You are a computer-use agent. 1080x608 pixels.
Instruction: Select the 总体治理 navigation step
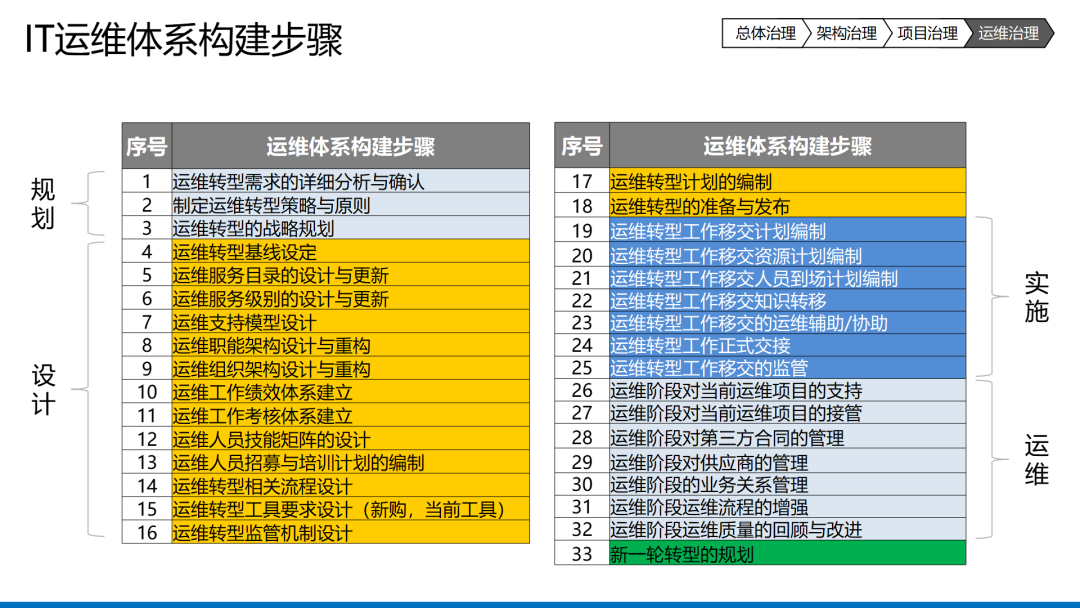tap(764, 33)
